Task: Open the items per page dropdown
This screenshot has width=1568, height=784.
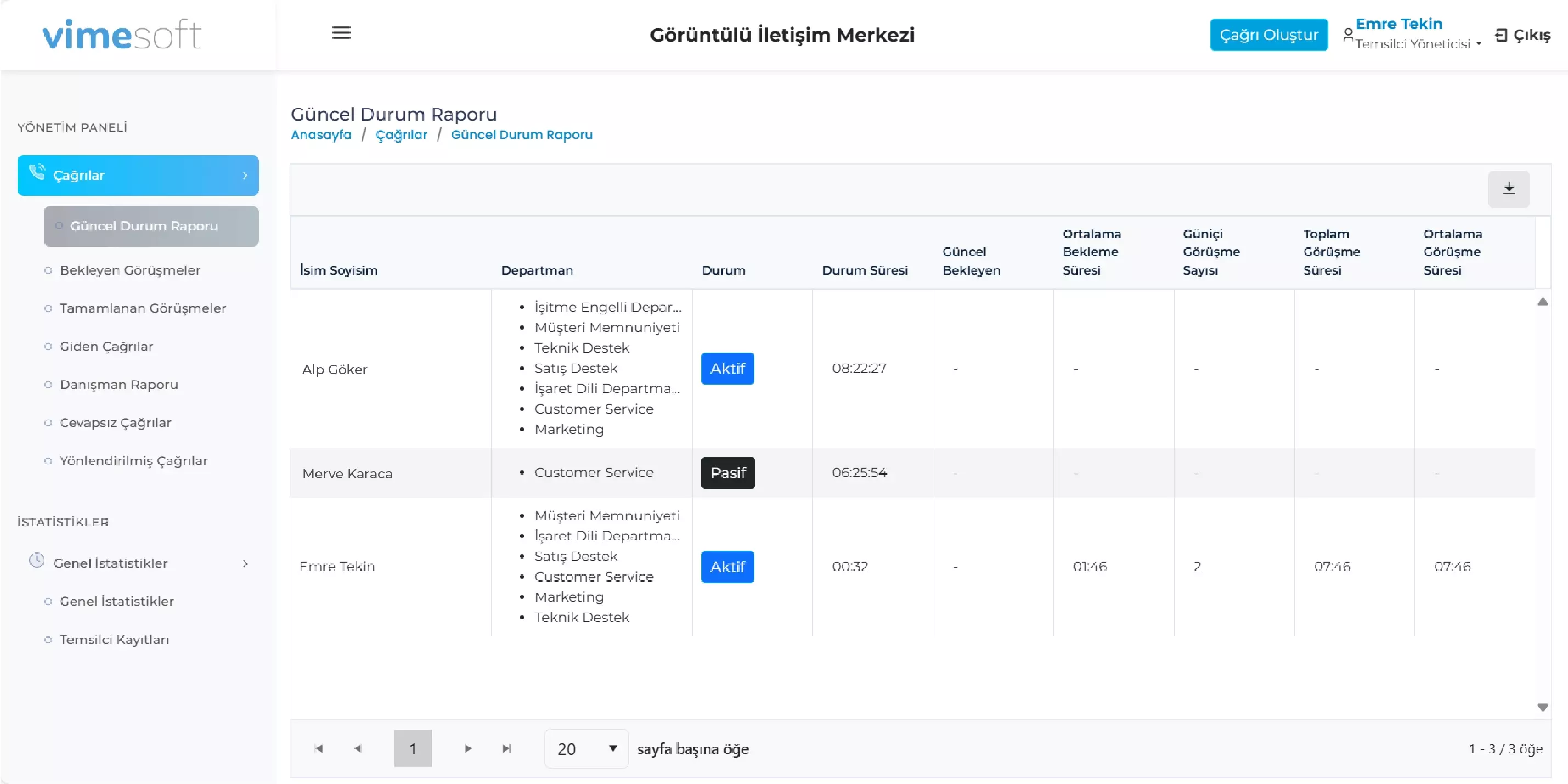Action: tap(586, 749)
